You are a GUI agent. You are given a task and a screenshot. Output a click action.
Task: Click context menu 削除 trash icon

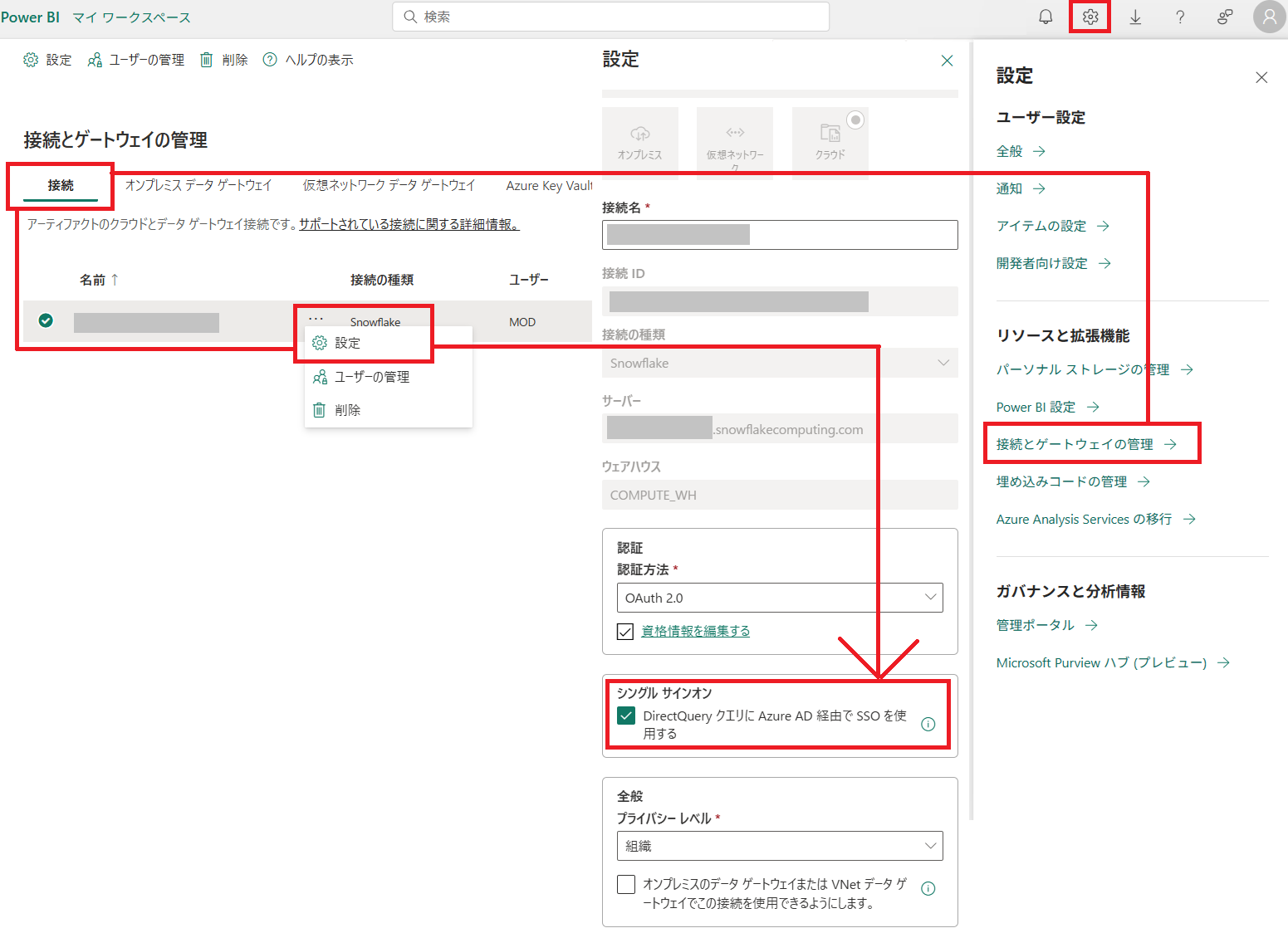point(319,410)
